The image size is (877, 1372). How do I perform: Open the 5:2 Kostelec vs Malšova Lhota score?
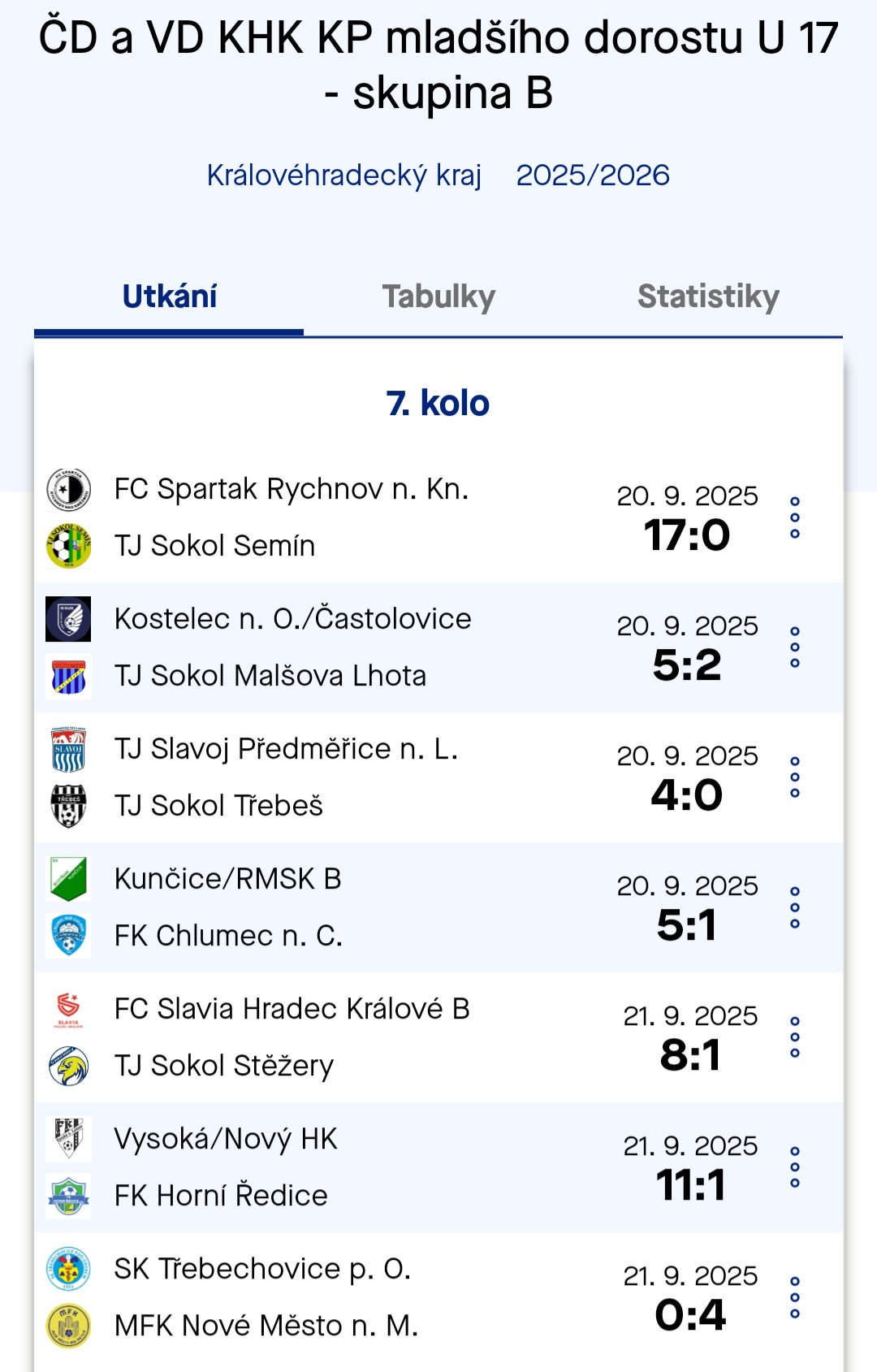[x=687, y=665]
